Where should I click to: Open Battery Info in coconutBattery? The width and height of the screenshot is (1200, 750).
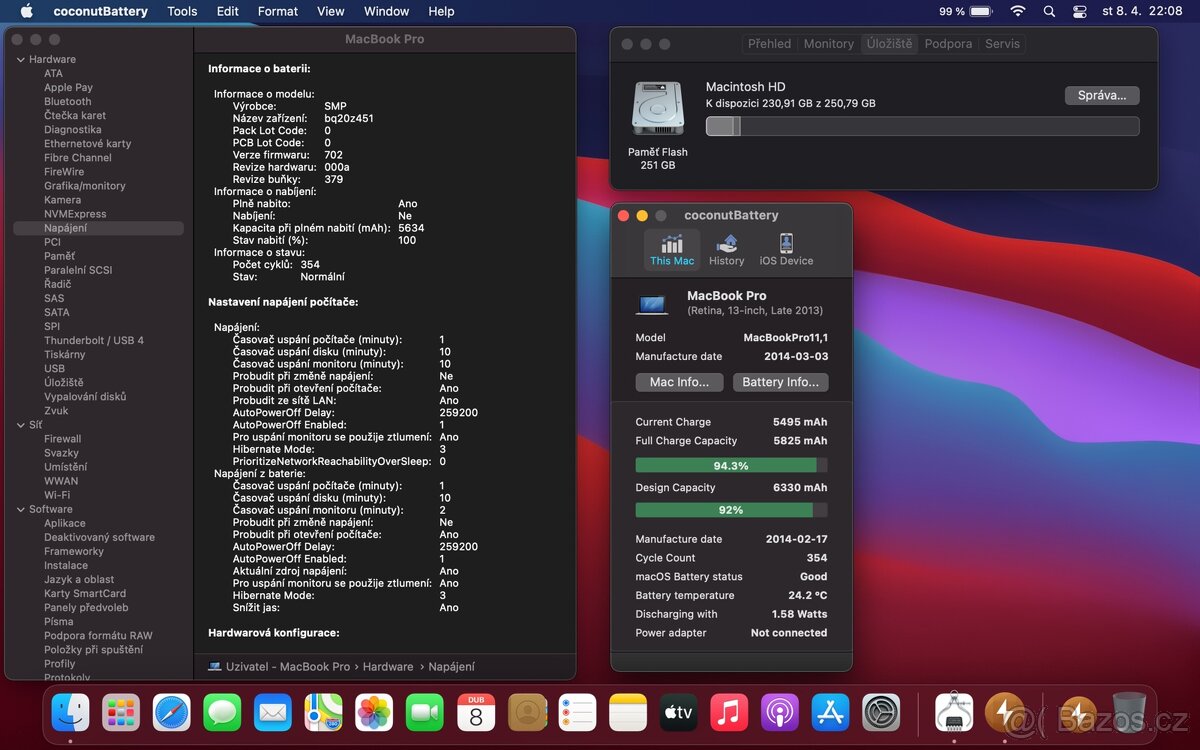coord(780,382)
